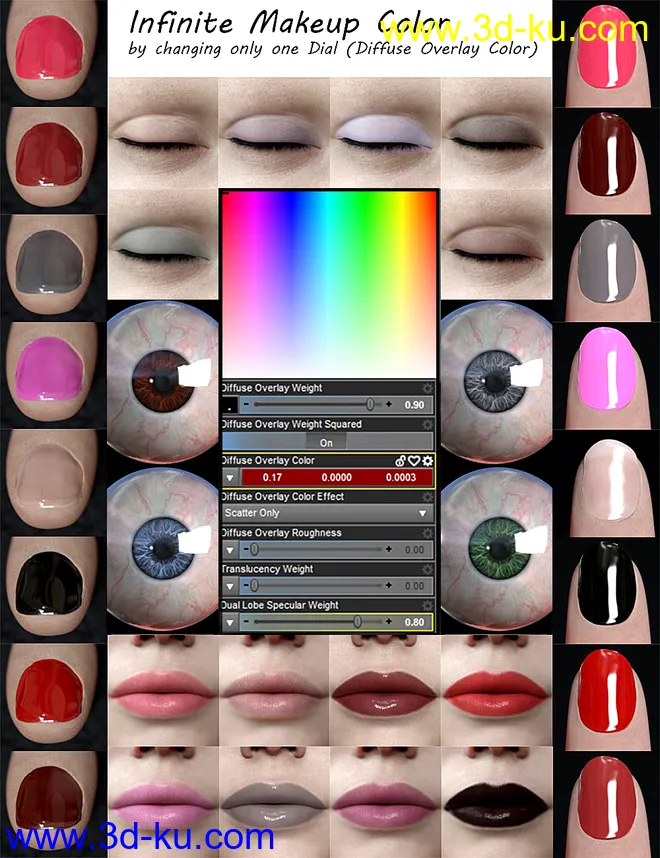Image resolution: width=660 pixels, height=858 pixels.
Task: Open the Diffuse Overlay Color Effect dropdown
Action: tap(327, 514)
